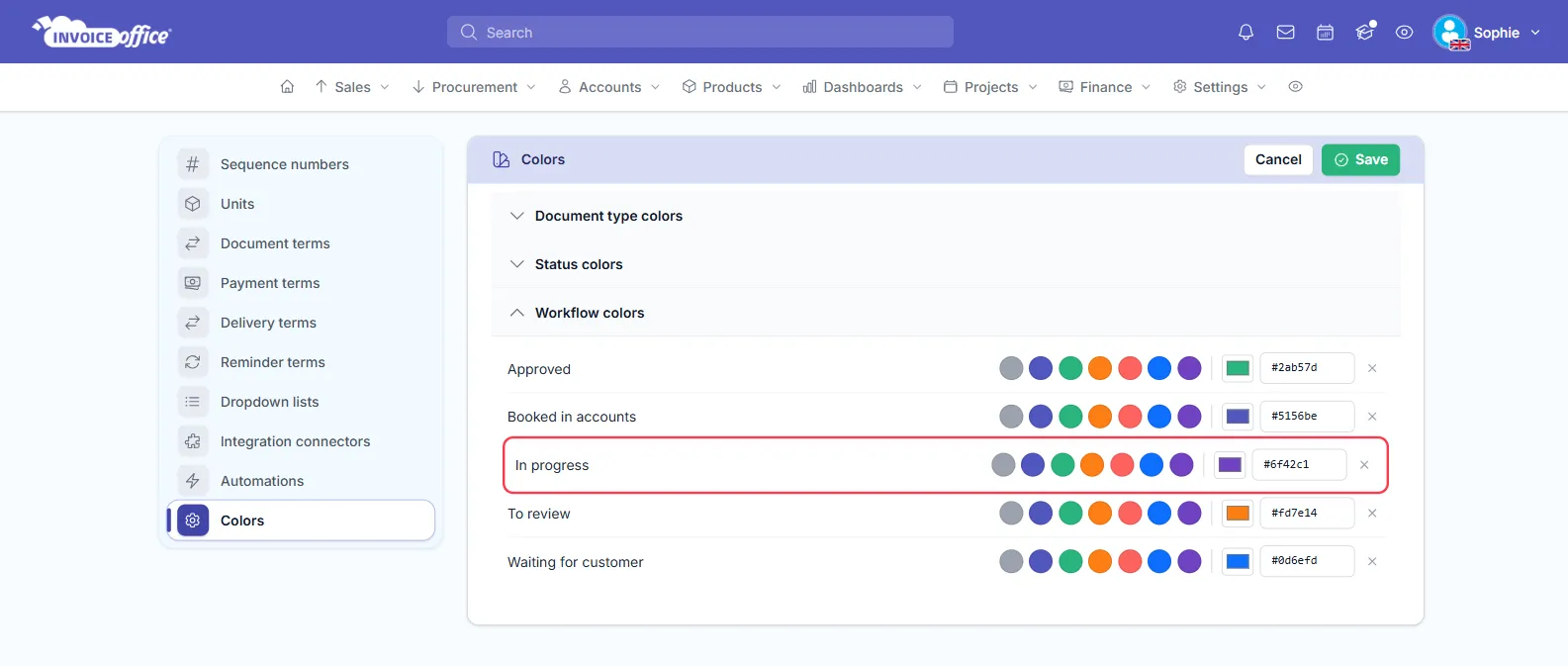Click Sophie's profile avatar
The image size is (1568, 666).
click(1450, 33)
